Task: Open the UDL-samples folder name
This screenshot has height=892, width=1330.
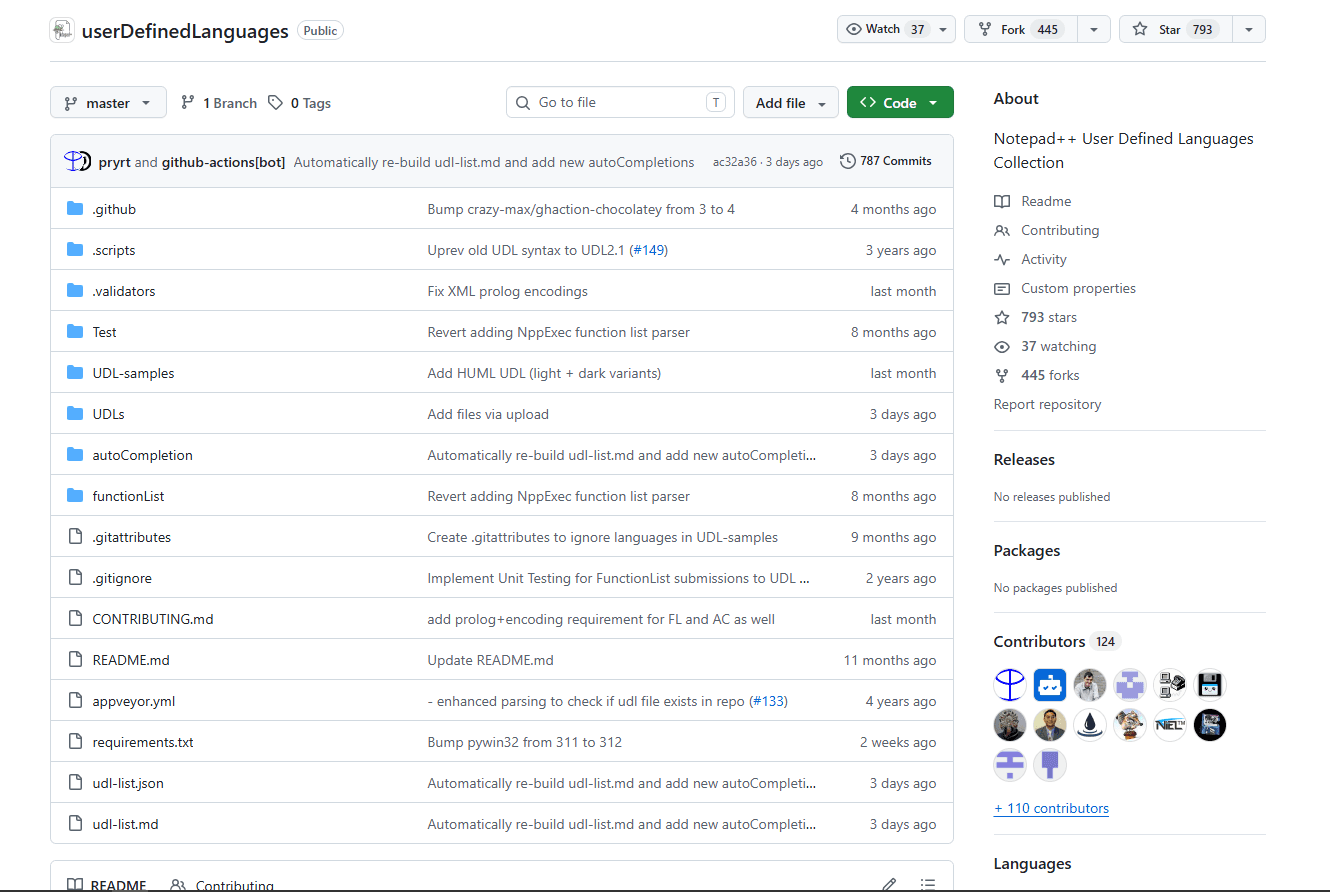Action: pos(133,373)
